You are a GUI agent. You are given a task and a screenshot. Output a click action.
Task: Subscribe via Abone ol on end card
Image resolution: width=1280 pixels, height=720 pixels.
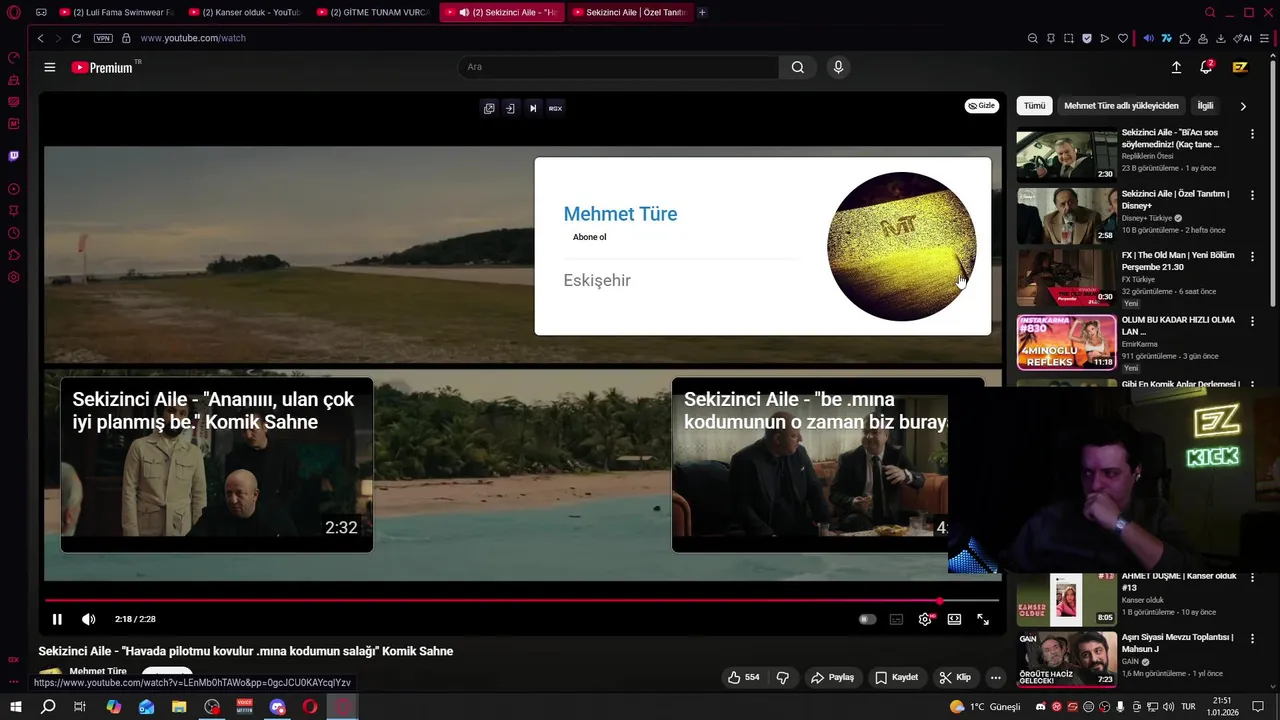pos(589,237)
